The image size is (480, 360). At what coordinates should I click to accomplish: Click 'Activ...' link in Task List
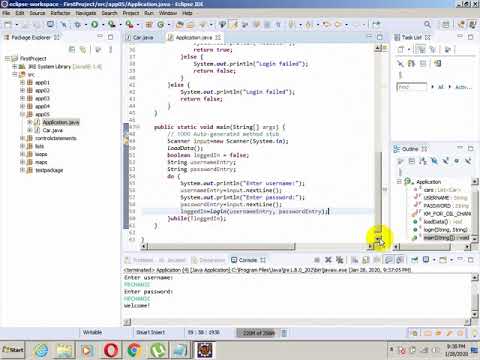click(463, 87)
